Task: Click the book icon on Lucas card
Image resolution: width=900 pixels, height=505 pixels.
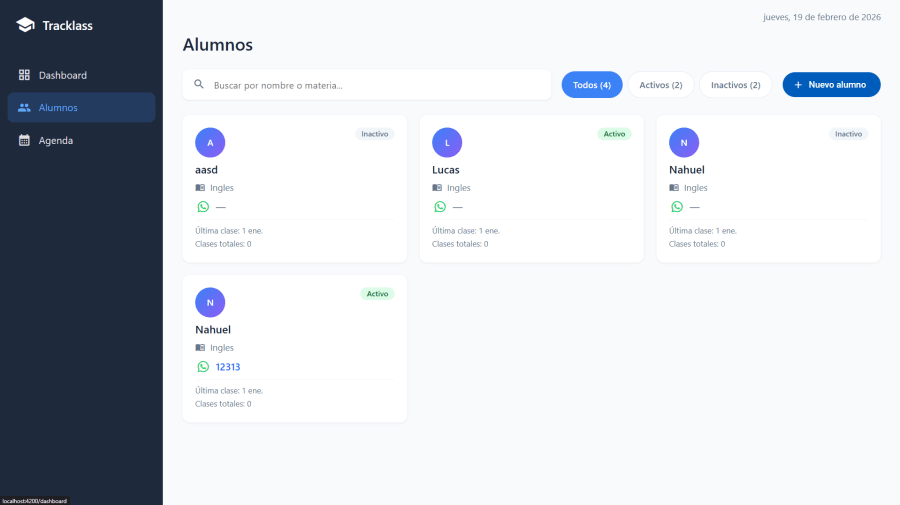Action: point(437,188)
